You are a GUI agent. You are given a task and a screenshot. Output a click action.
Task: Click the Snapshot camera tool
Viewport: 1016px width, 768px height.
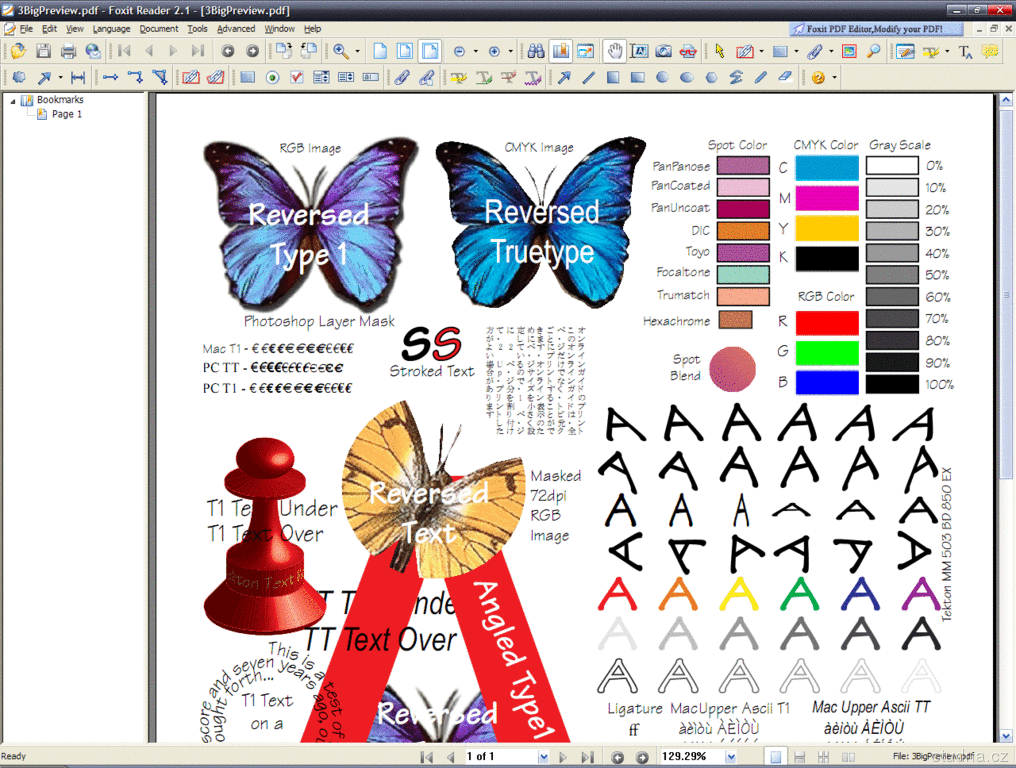663,51
